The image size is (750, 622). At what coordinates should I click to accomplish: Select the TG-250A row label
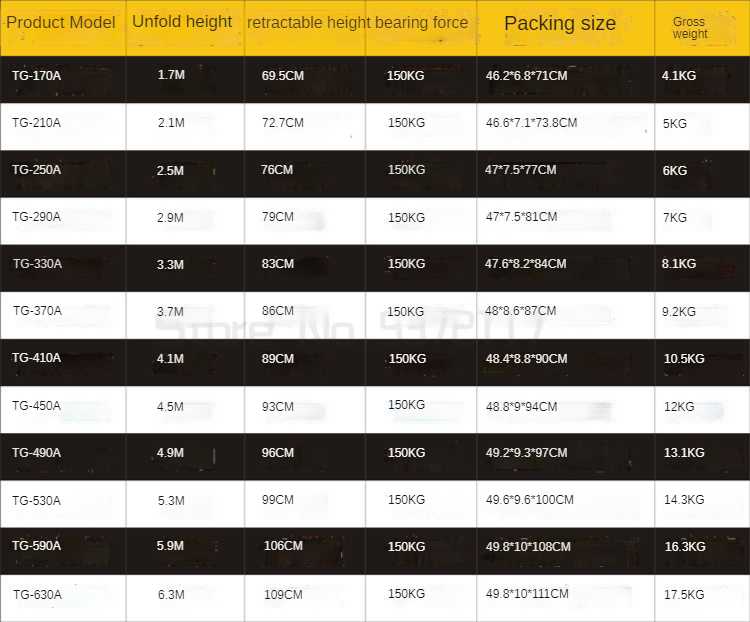point(37,170)
